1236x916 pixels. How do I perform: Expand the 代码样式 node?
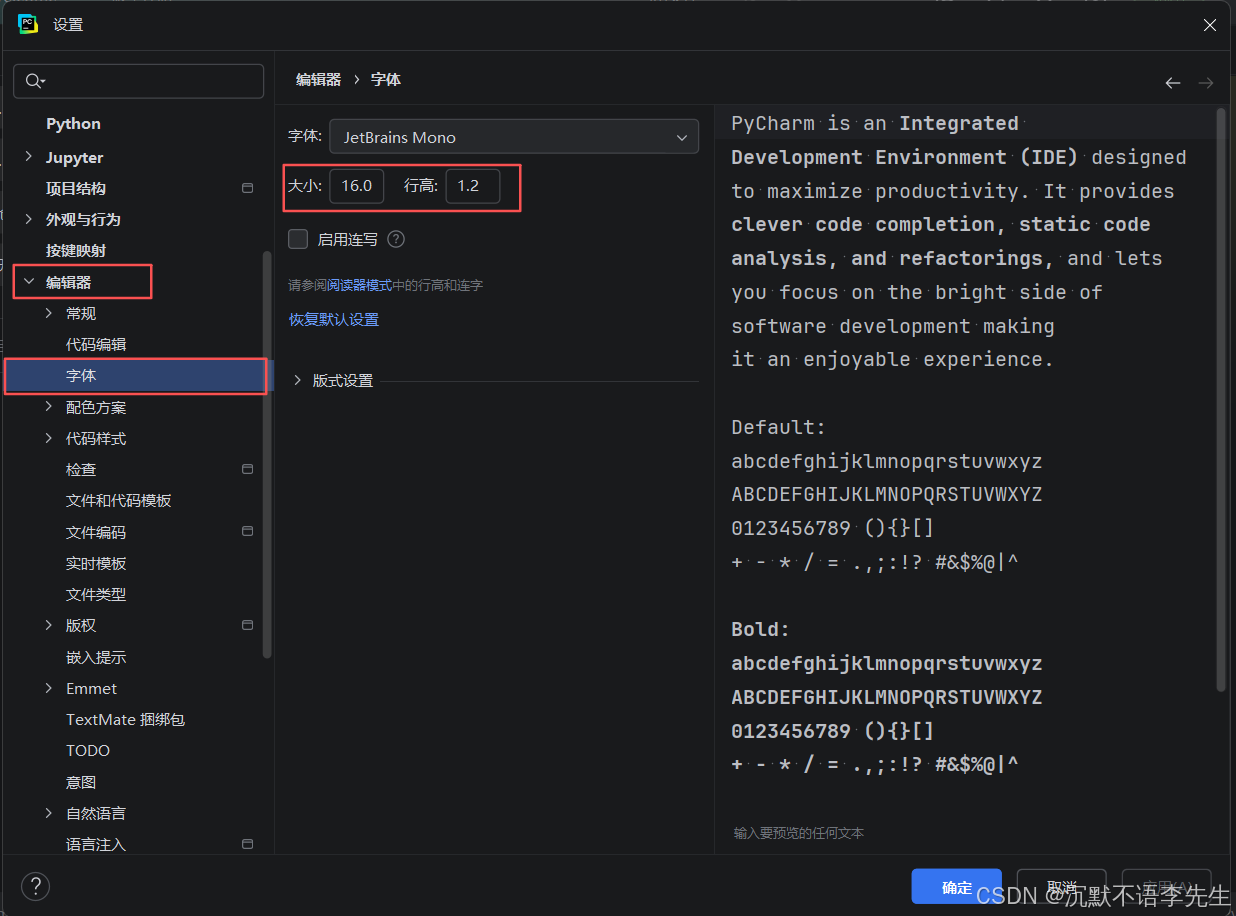pos(49,438)
